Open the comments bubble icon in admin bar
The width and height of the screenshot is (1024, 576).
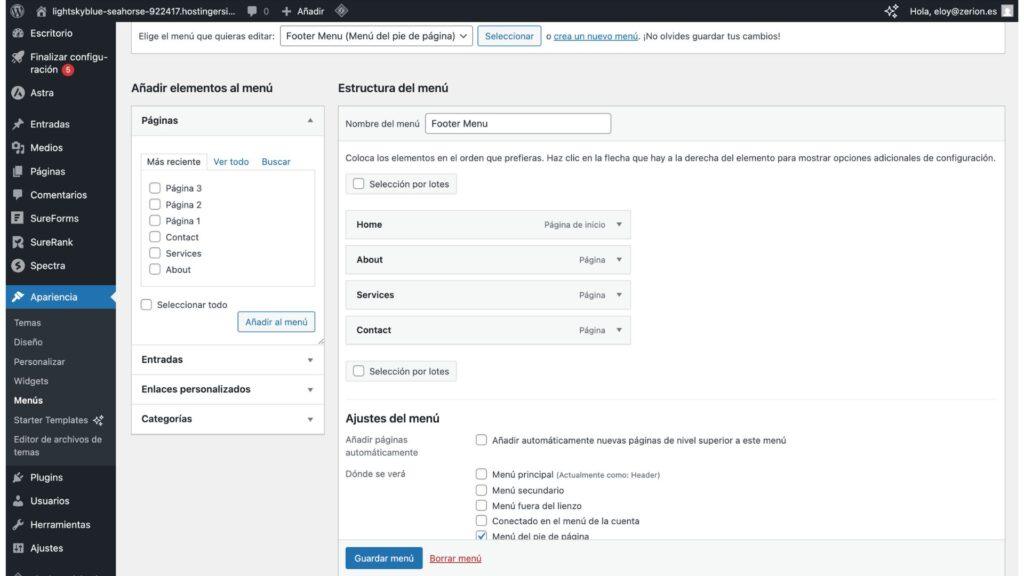click(x=252, y=11)
